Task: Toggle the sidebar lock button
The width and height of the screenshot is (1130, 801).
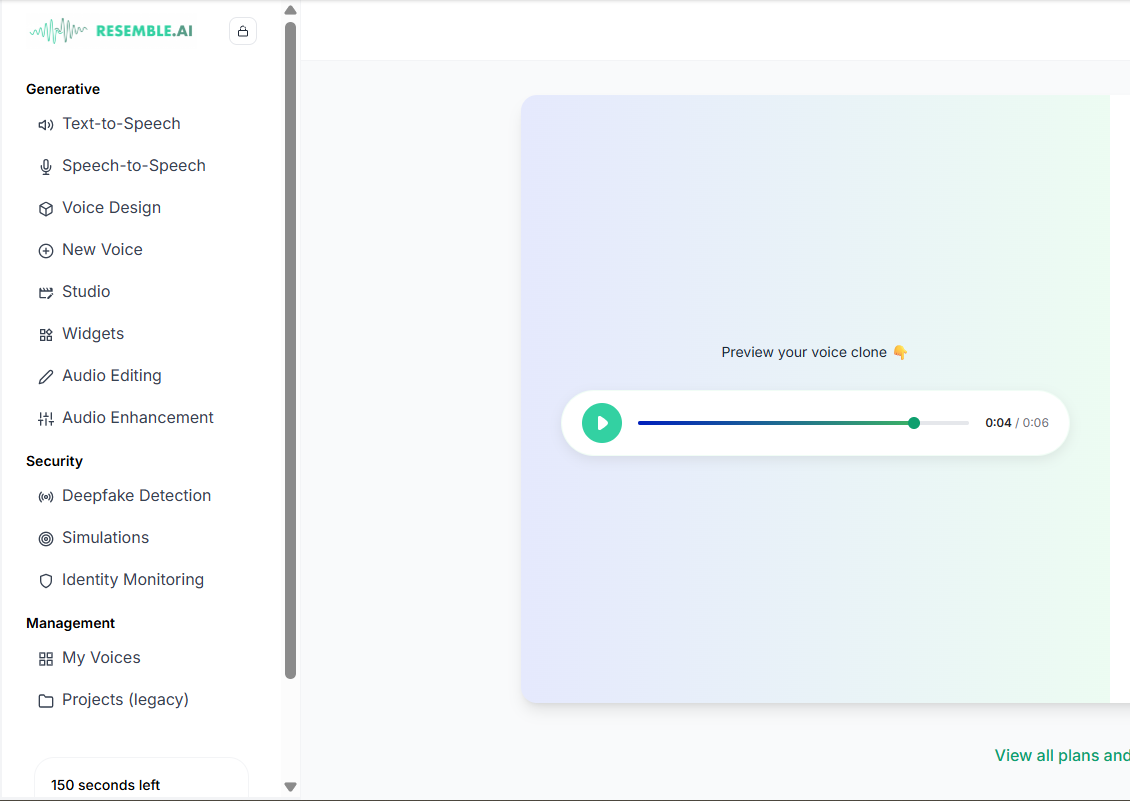Action: pos(243,31)
